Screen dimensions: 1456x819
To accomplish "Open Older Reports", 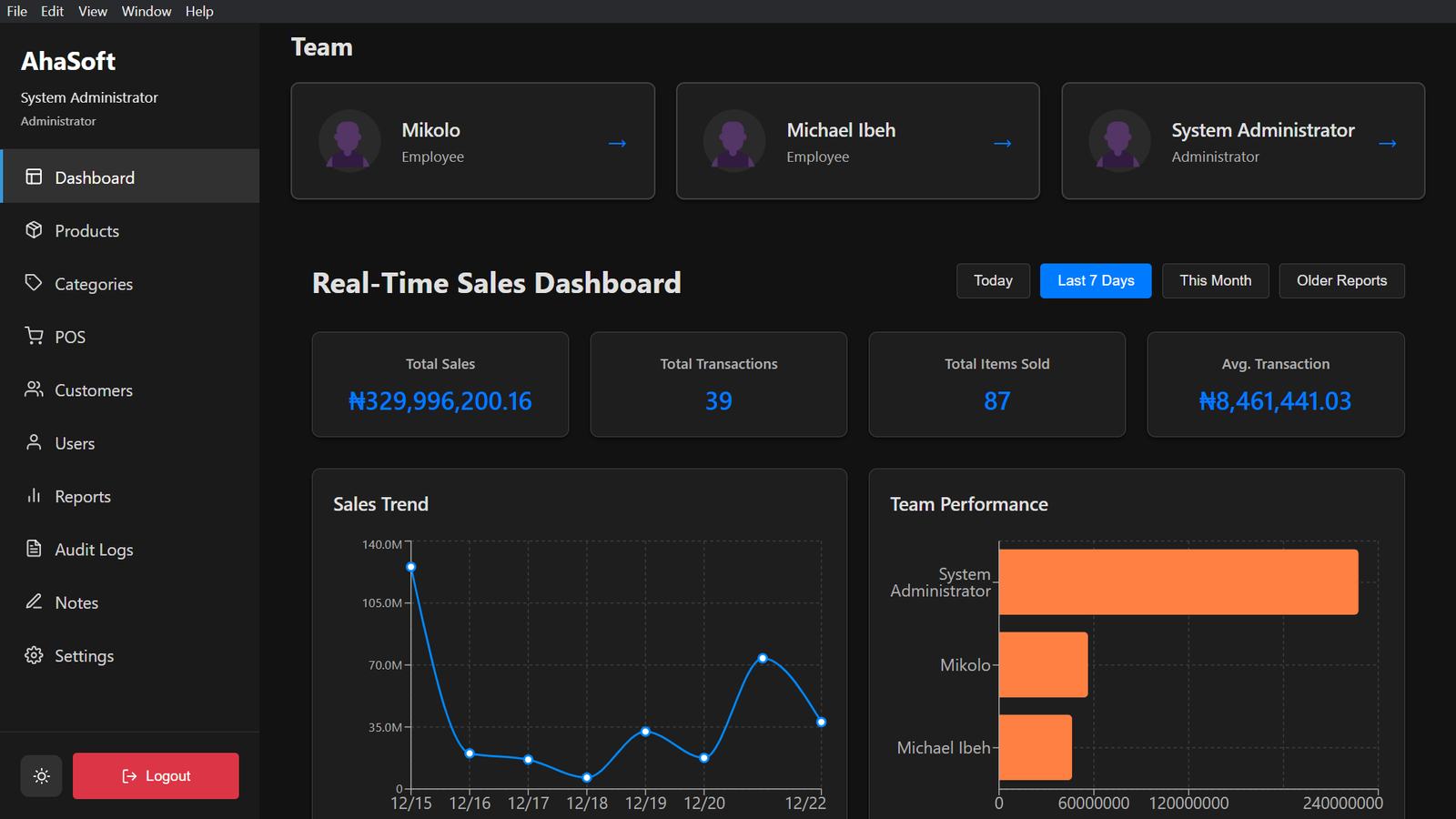I will click(x=1341, y=280).
